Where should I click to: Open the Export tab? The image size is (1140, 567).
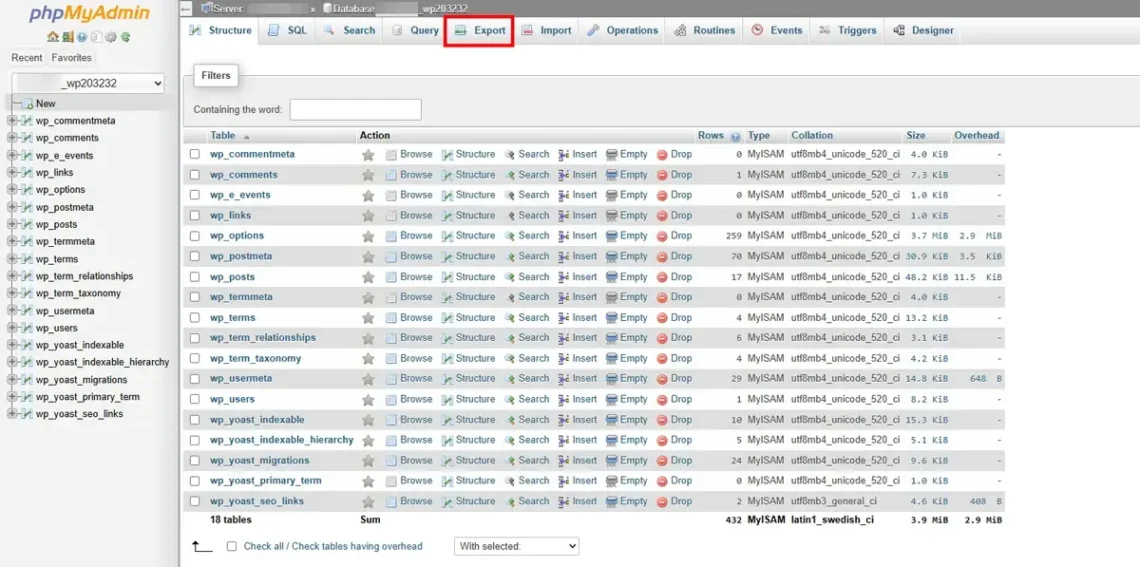[479, 31]
